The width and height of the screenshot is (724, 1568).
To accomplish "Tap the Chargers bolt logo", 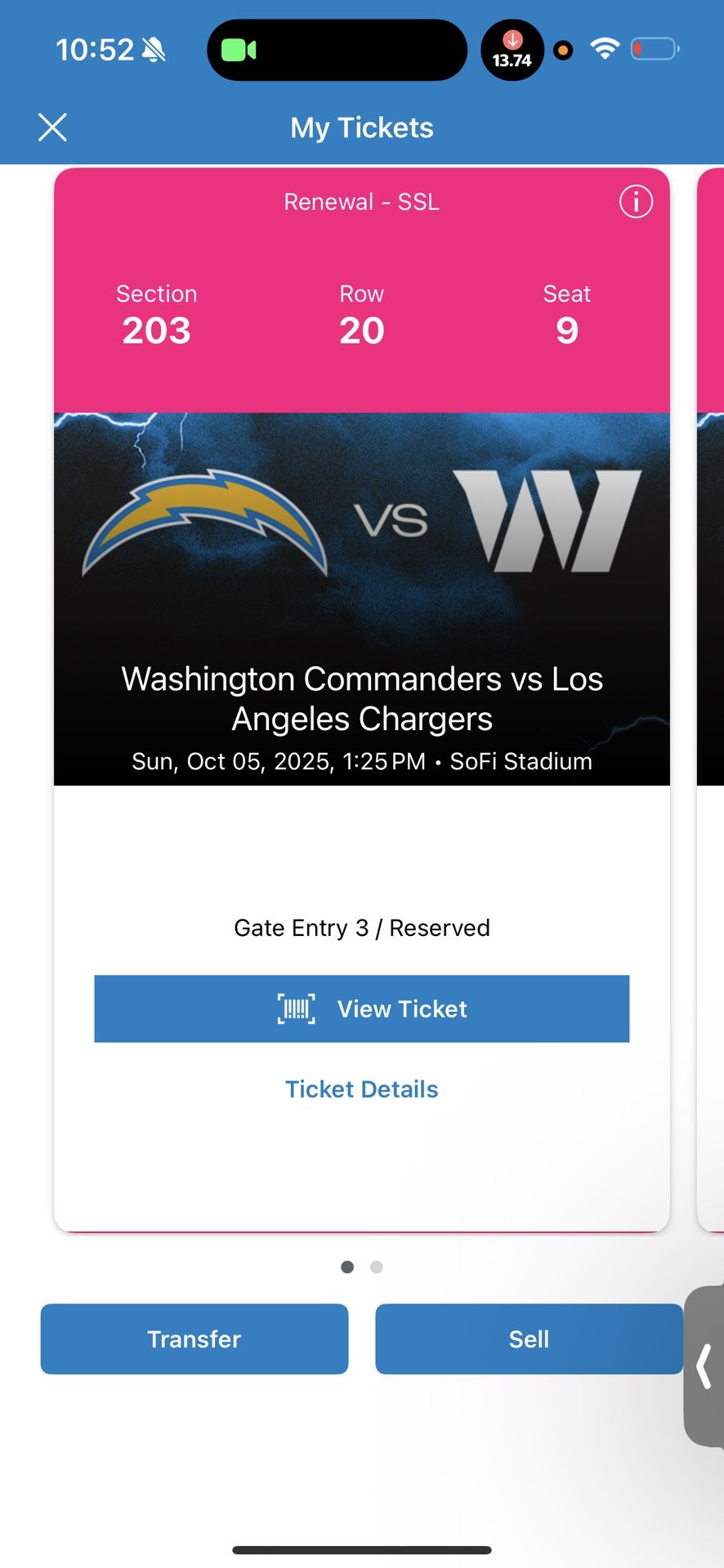I will [x=204, y=520].
